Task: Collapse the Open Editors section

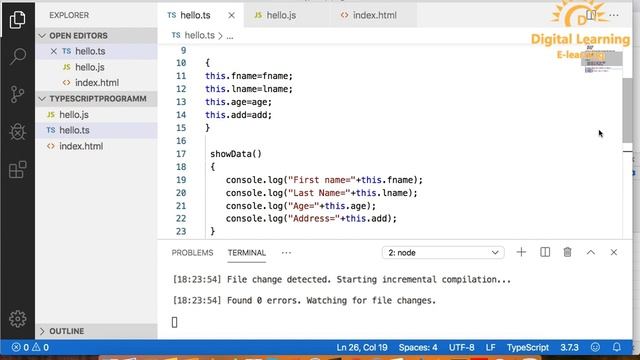Action: tap(96, 36)
